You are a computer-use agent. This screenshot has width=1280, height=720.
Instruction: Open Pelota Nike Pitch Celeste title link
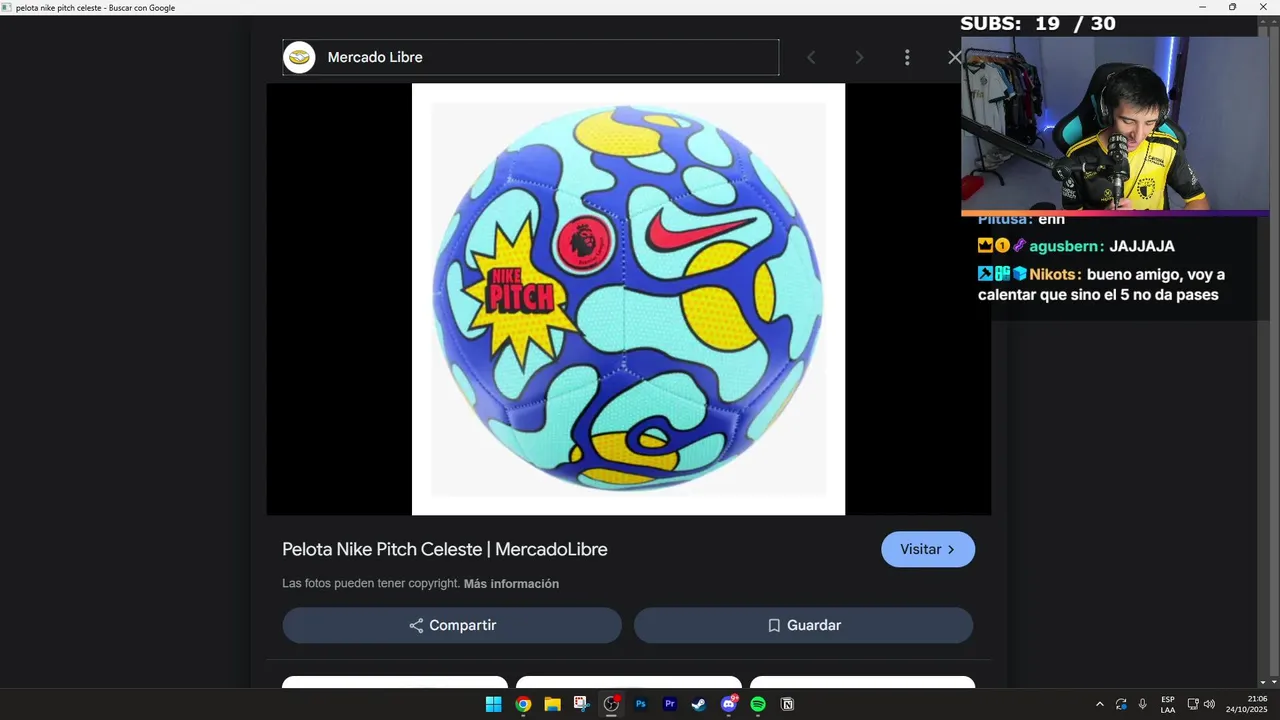point(445,549)
